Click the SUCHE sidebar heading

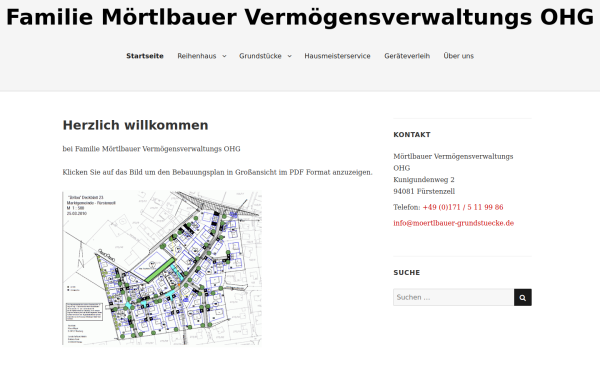[x=407, y=272]
